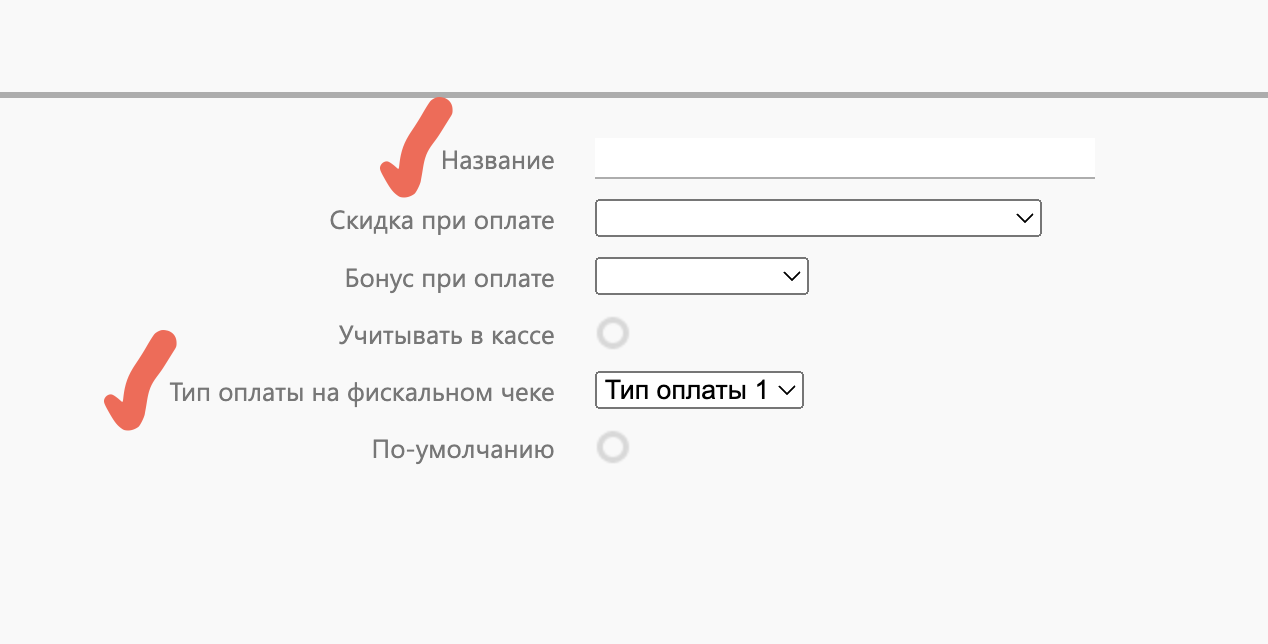
Task: Click the "По-умолчанию" label text
Action: (x=462, y=450)
